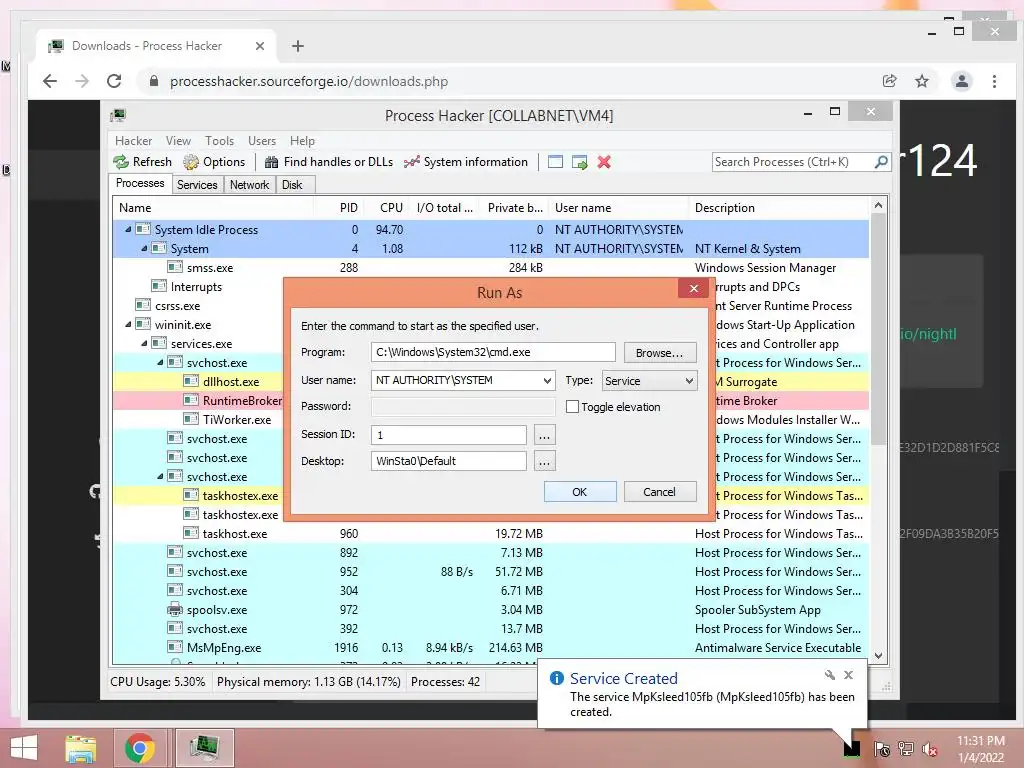Open File Explorer from the taskbar

coord(81,748)
